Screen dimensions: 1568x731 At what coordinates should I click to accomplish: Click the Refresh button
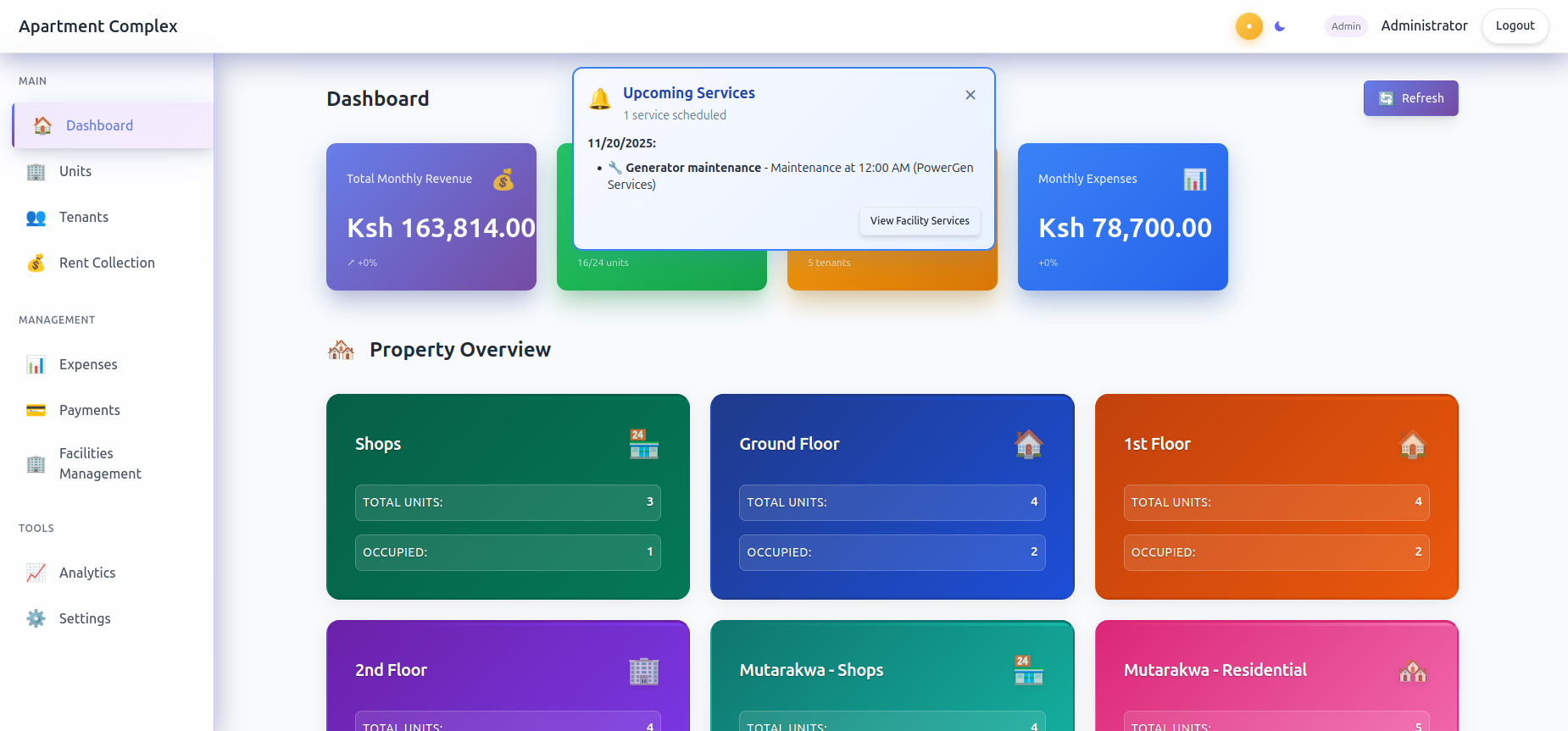[x=1410, y=98]
